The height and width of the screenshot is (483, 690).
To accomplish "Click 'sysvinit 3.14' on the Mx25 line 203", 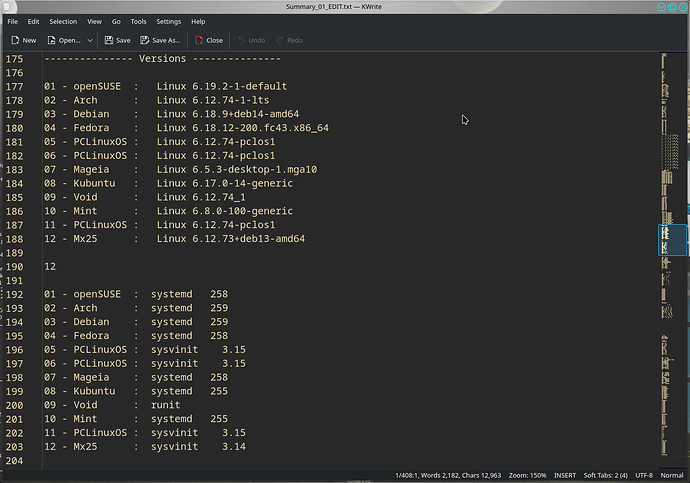I will point(198,446).
